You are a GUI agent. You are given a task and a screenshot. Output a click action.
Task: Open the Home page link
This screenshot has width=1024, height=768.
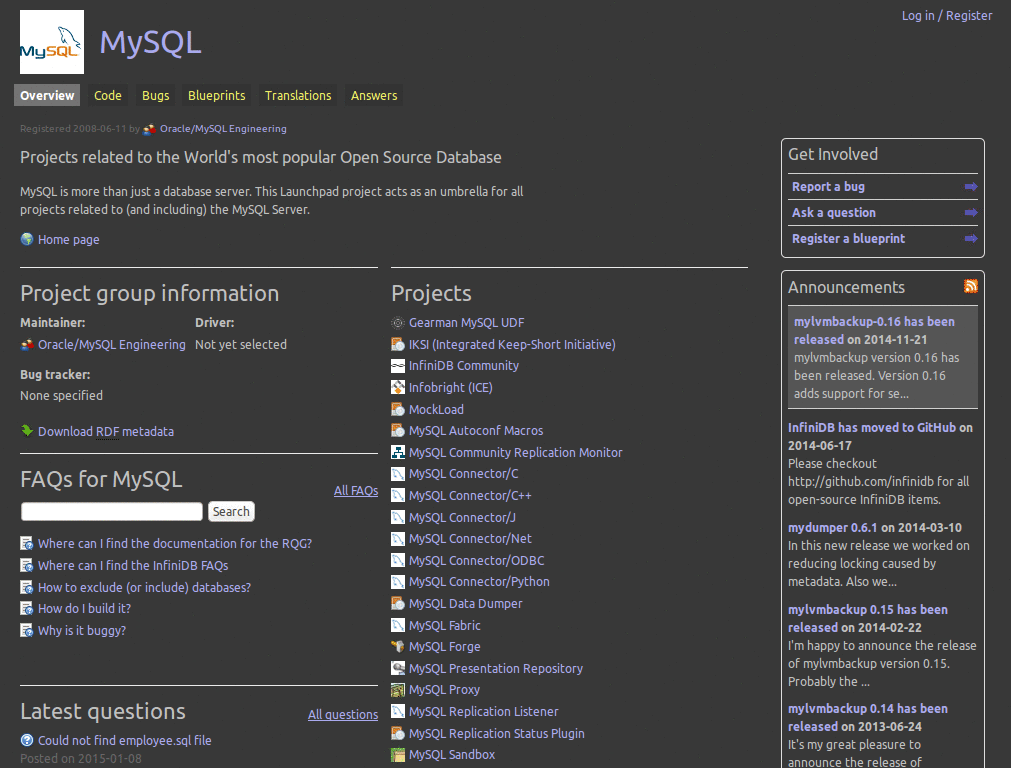(x=69, y=240)
